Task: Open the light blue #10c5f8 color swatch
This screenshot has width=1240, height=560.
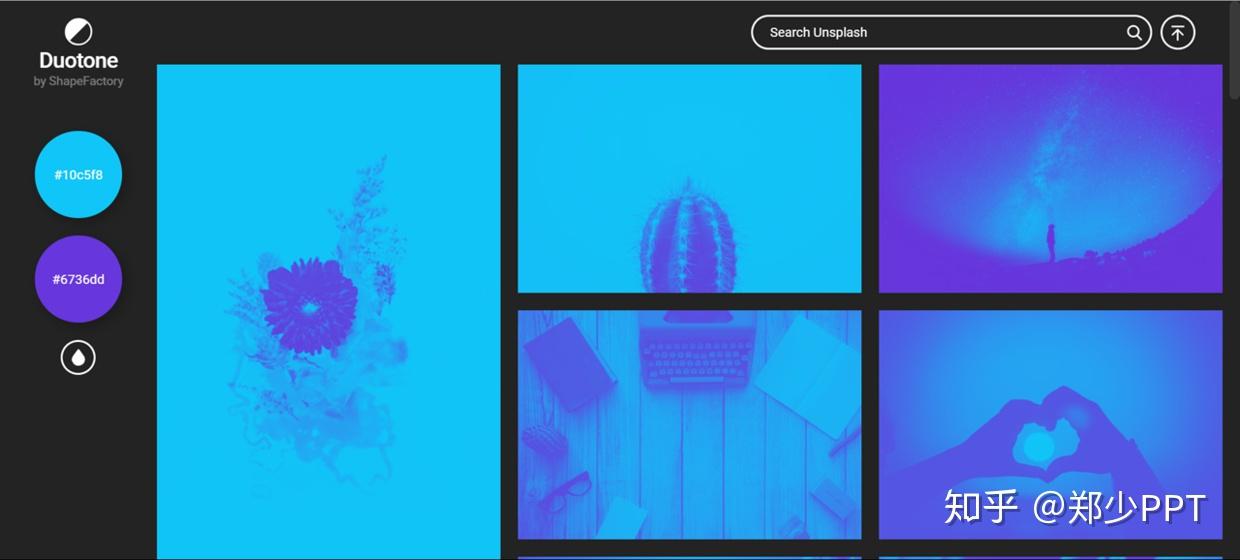Action: click(x=78, y=174)
